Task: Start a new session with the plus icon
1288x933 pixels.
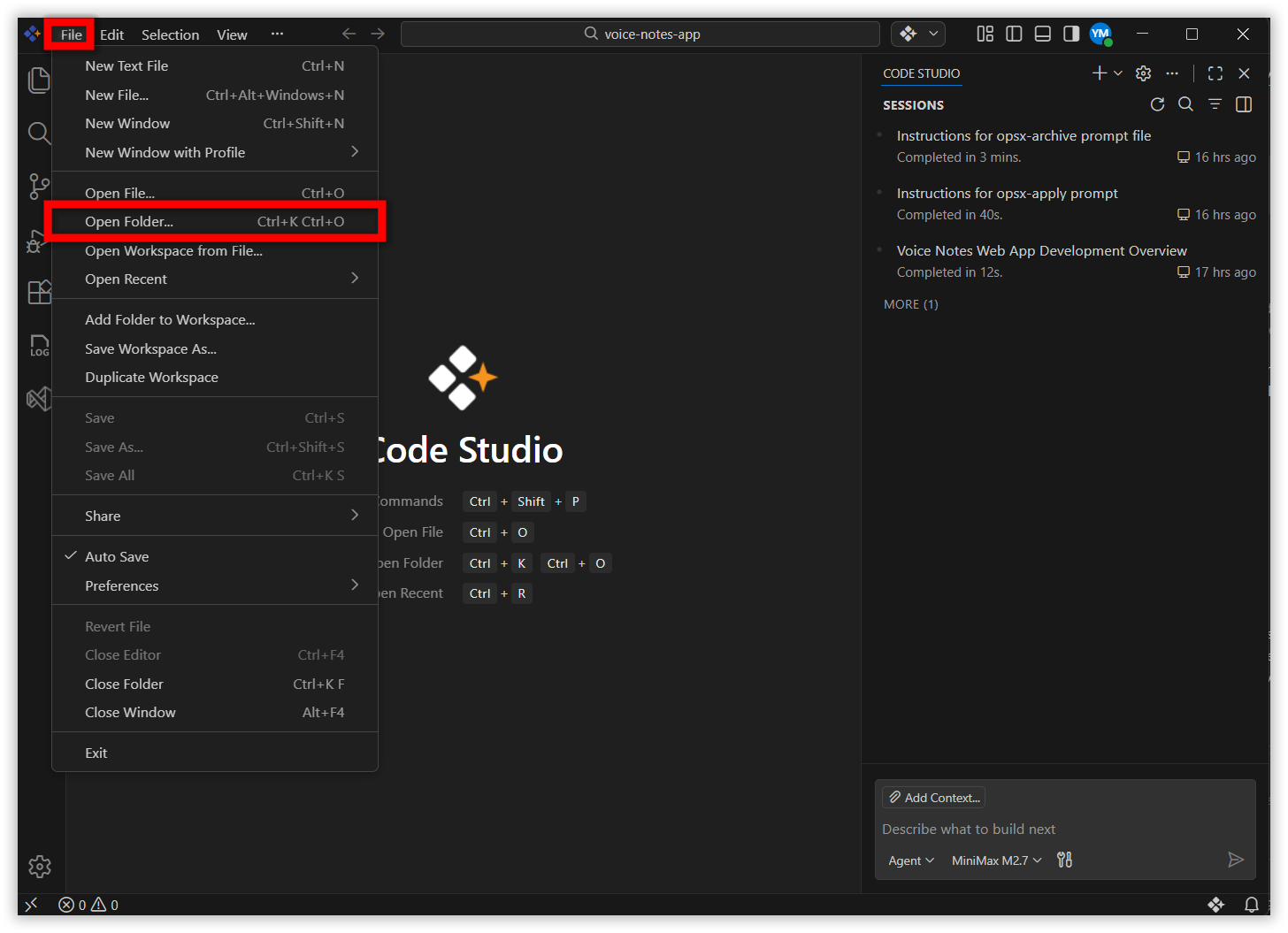Action: click(x=1099, y=73)
